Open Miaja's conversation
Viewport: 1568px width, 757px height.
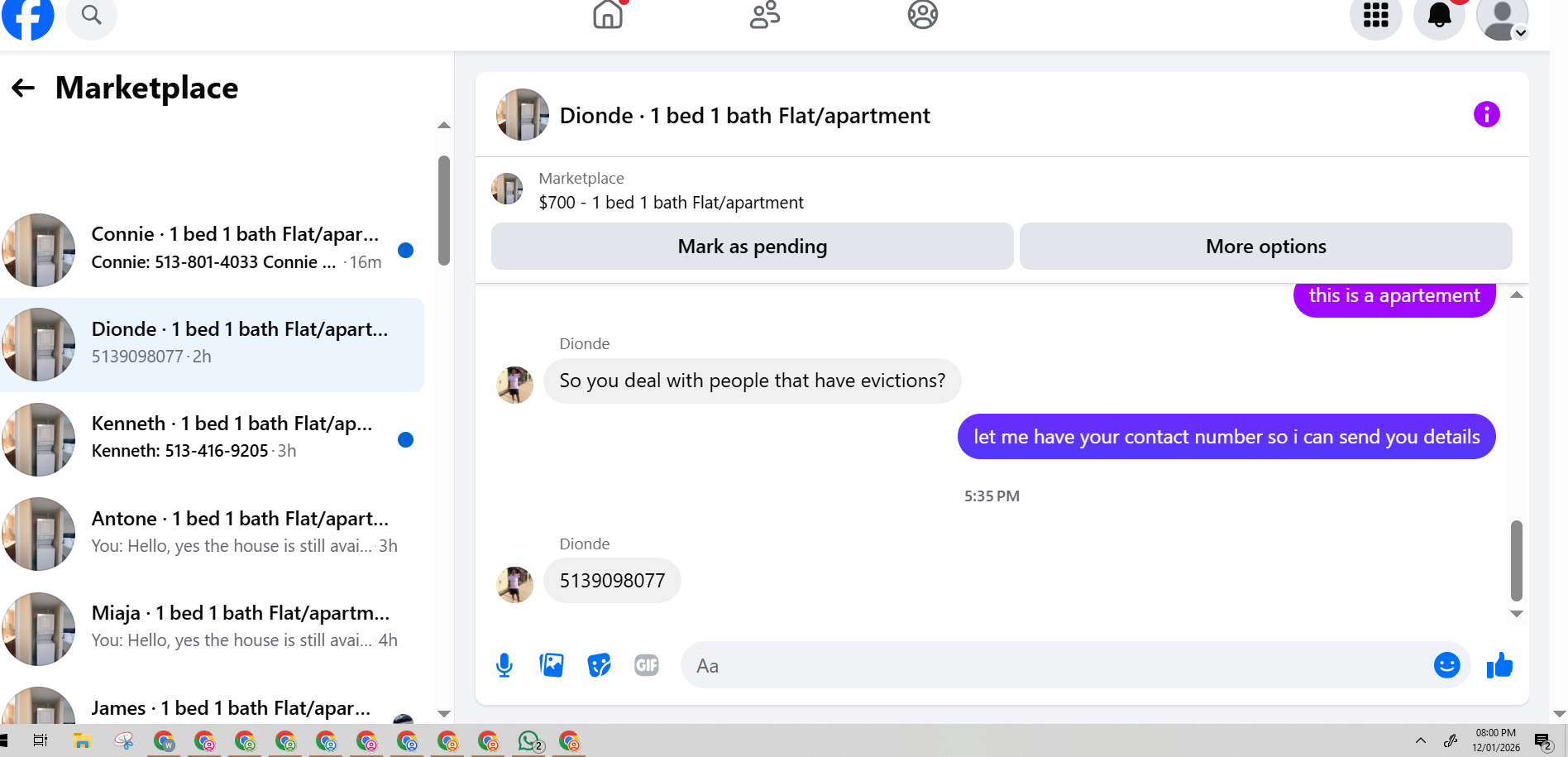coord(212,629)
